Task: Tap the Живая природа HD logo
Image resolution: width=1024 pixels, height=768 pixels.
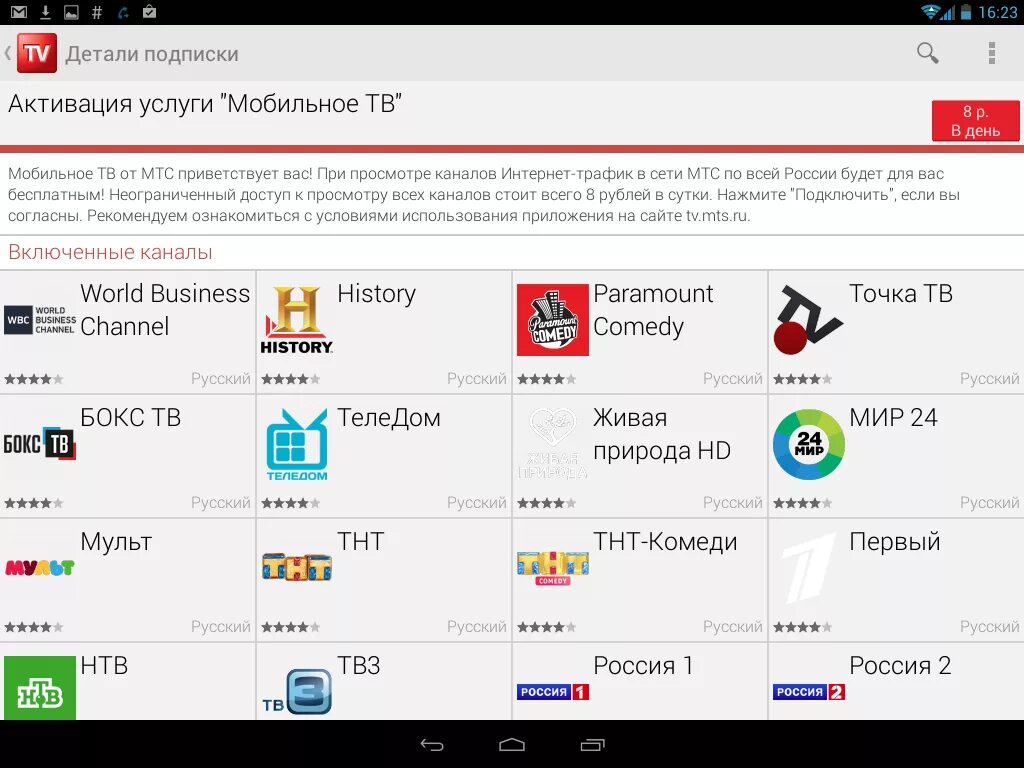Action: (552, 443)
